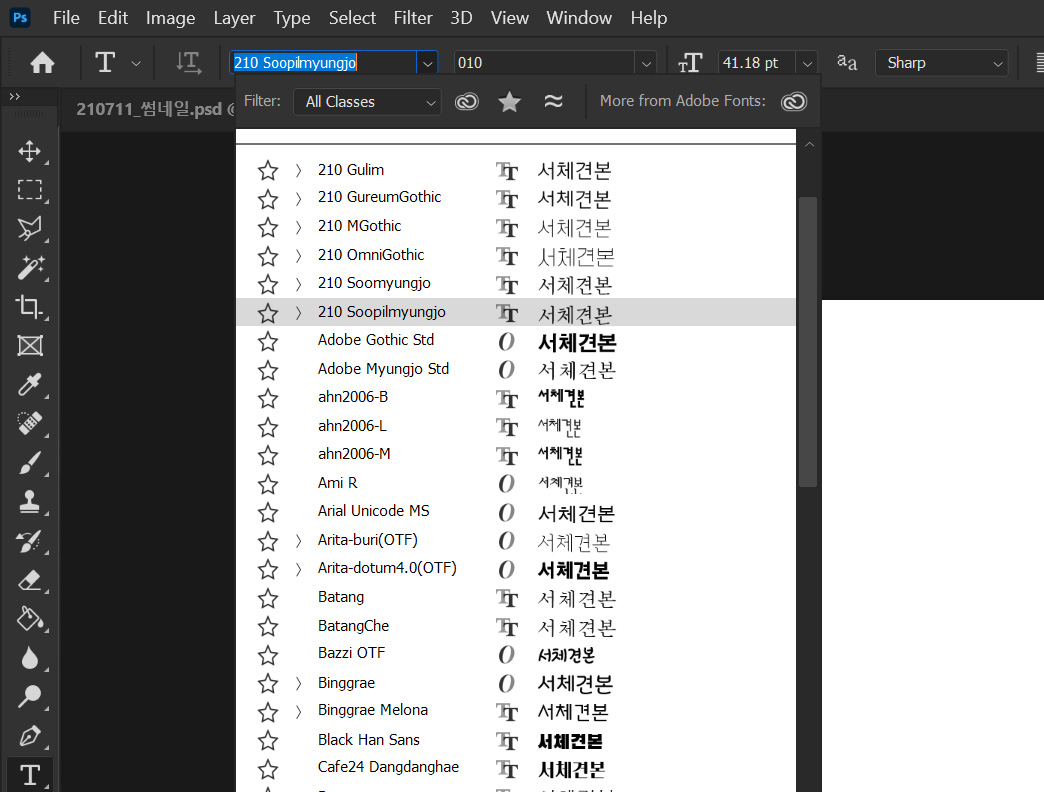Select the Eyedropper tool
1044x792 pixels.
point(29,384)
